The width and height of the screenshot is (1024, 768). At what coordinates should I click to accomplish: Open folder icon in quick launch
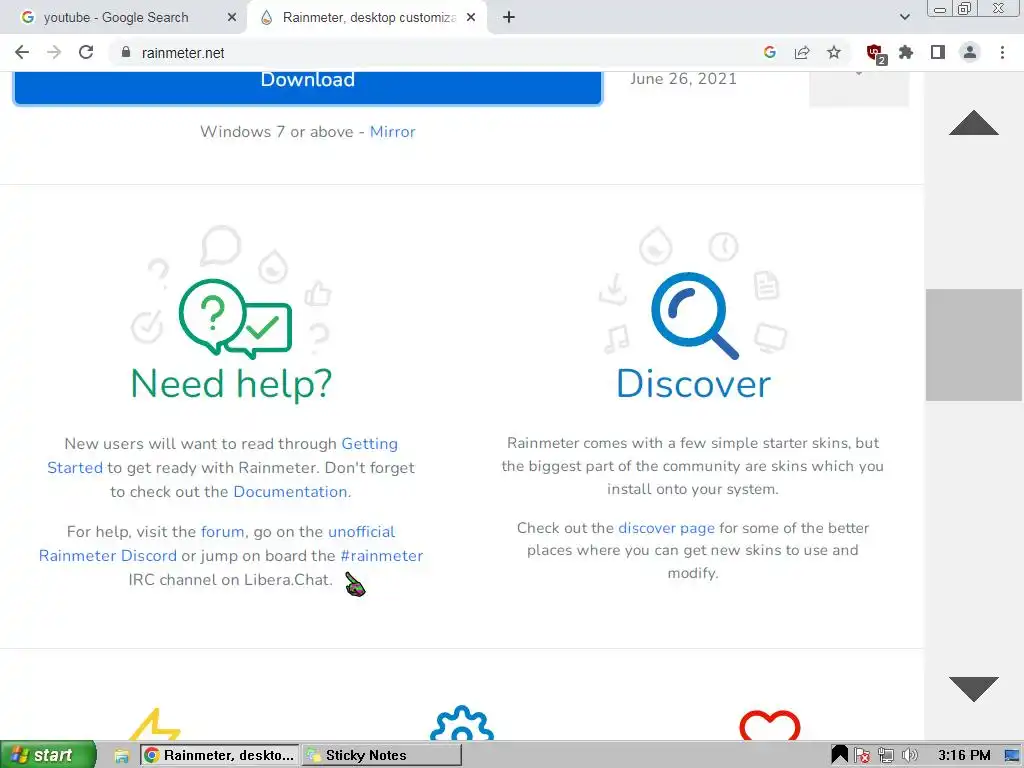point(121,756)
